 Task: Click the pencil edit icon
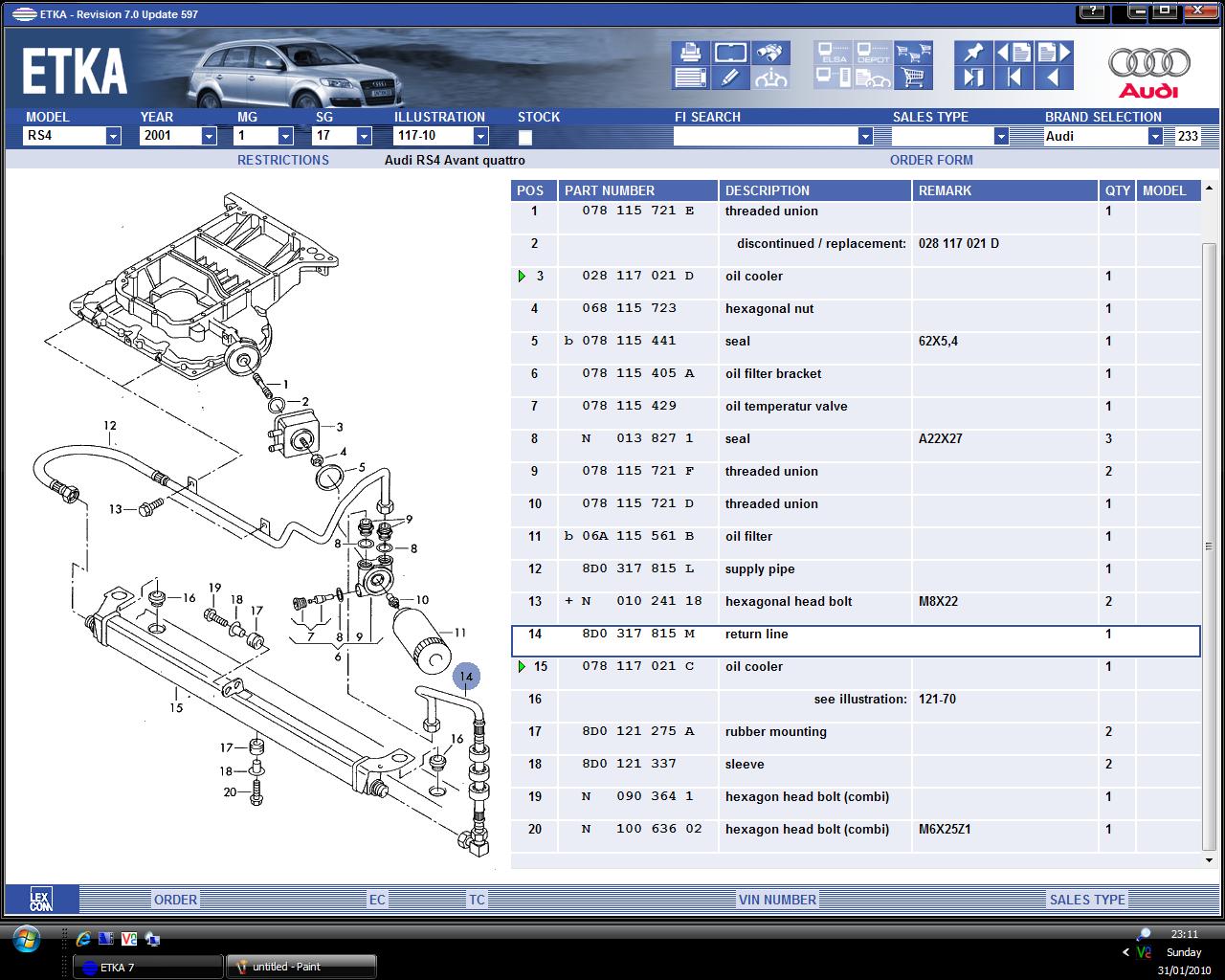coord(730,78)
